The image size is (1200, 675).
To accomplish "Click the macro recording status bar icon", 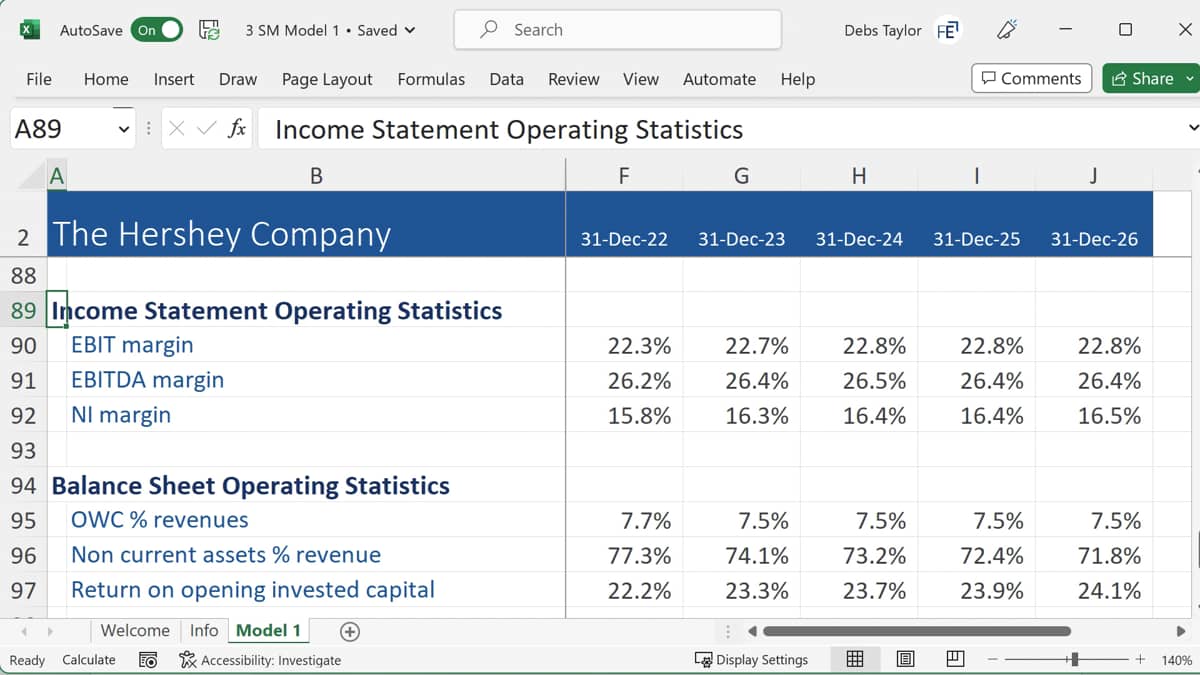I will point(148,660).
